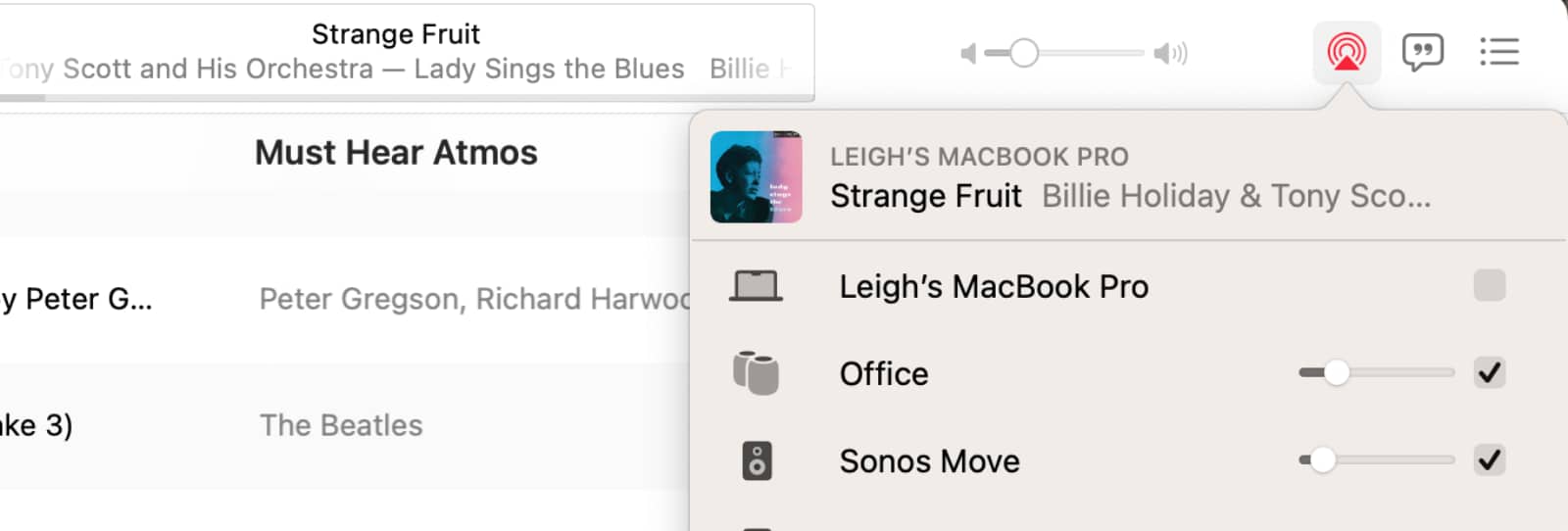Set the main volume slider knob
The width and height of the screenshot is (1568, 531).
[x=1024, y=53]
